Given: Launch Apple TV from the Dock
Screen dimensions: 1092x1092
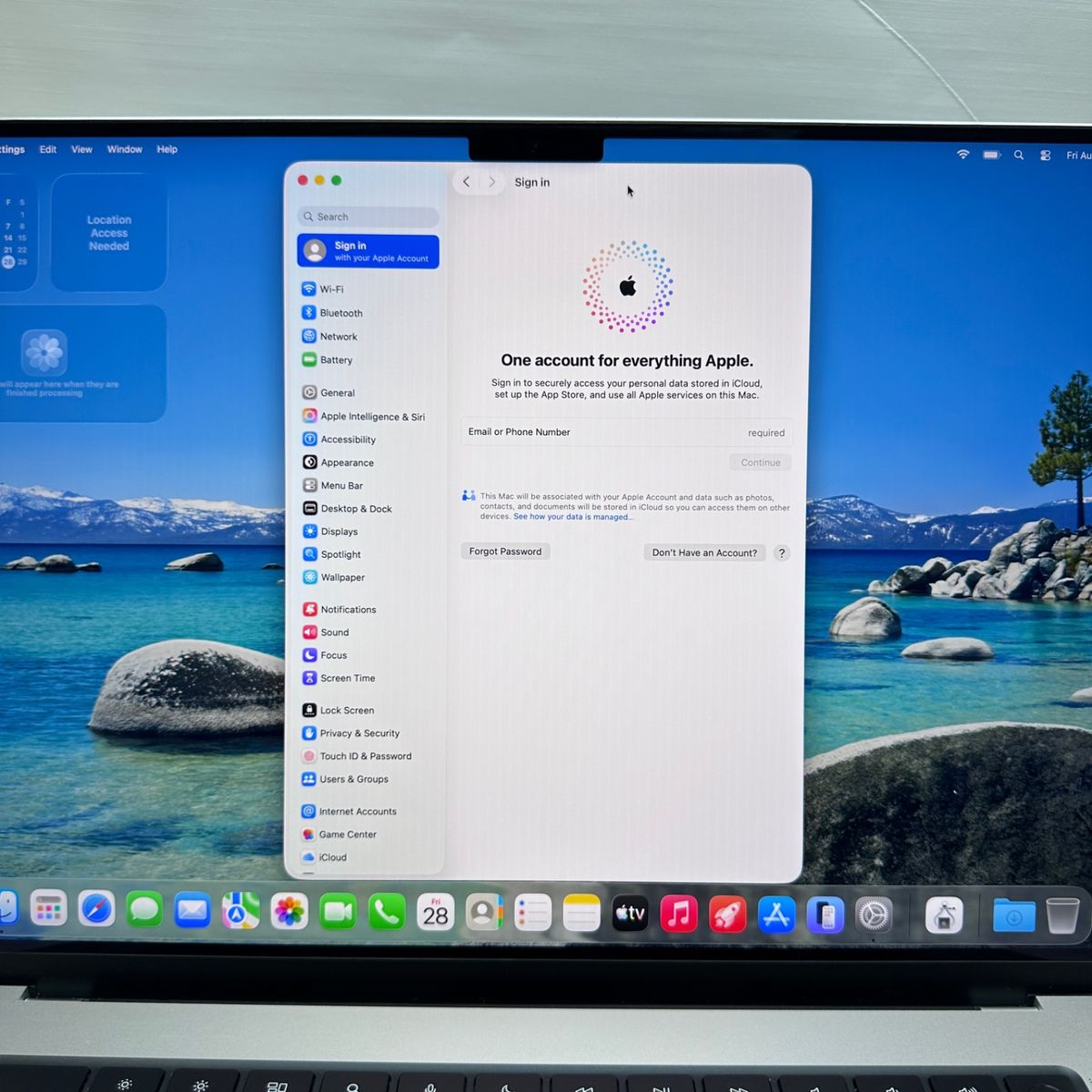Looking at the screenshot, I should pyautogui.click(x=630, y=914).
